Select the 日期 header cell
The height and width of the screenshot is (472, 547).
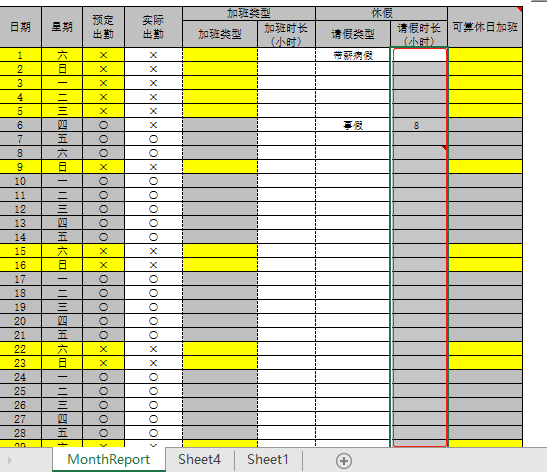point(20,27)
